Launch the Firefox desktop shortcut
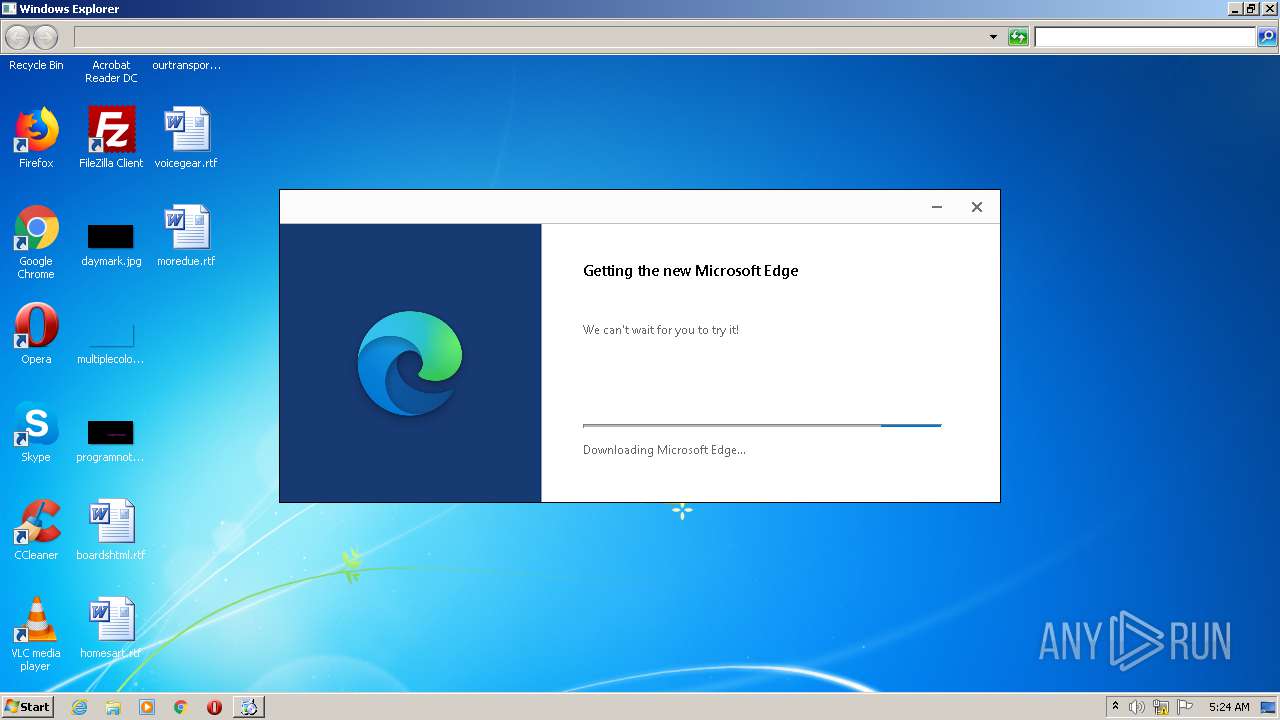This screenshot has width=1280, height=720. (x=36, y=138)
